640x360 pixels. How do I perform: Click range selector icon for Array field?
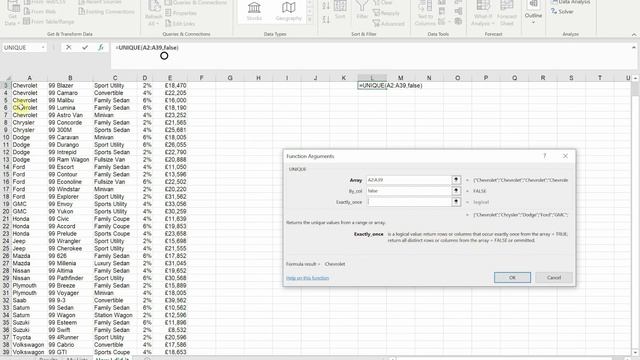[456, 180]
